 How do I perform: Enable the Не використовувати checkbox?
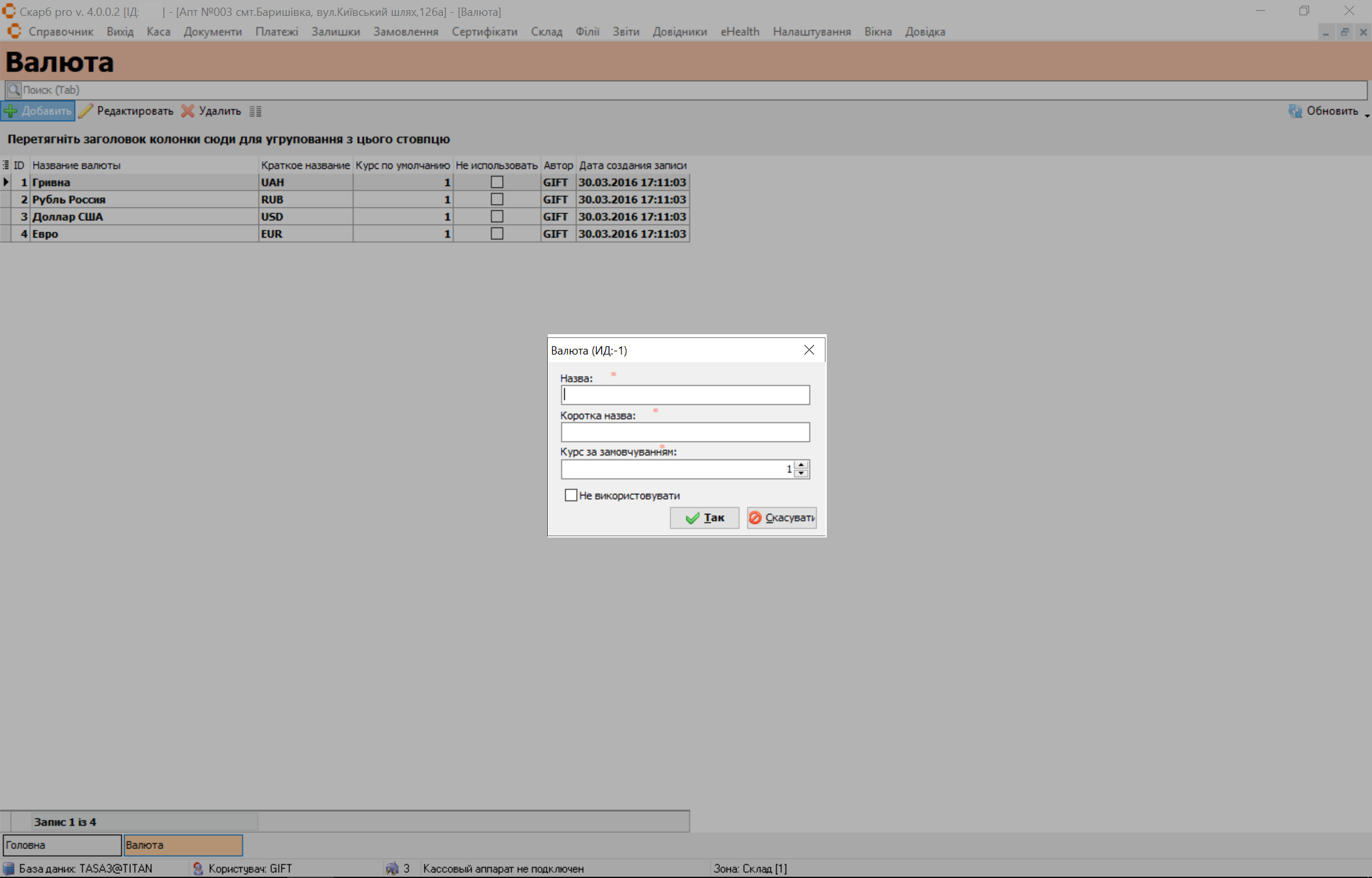571,495
